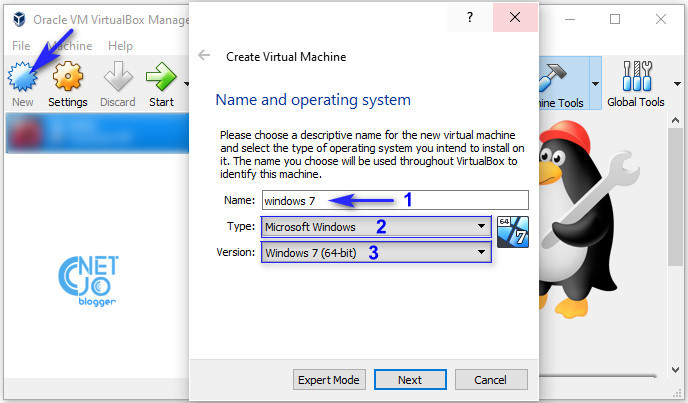Close the Create Virtual Machine dialog
688x403 pixels.
tap(515, 17)
